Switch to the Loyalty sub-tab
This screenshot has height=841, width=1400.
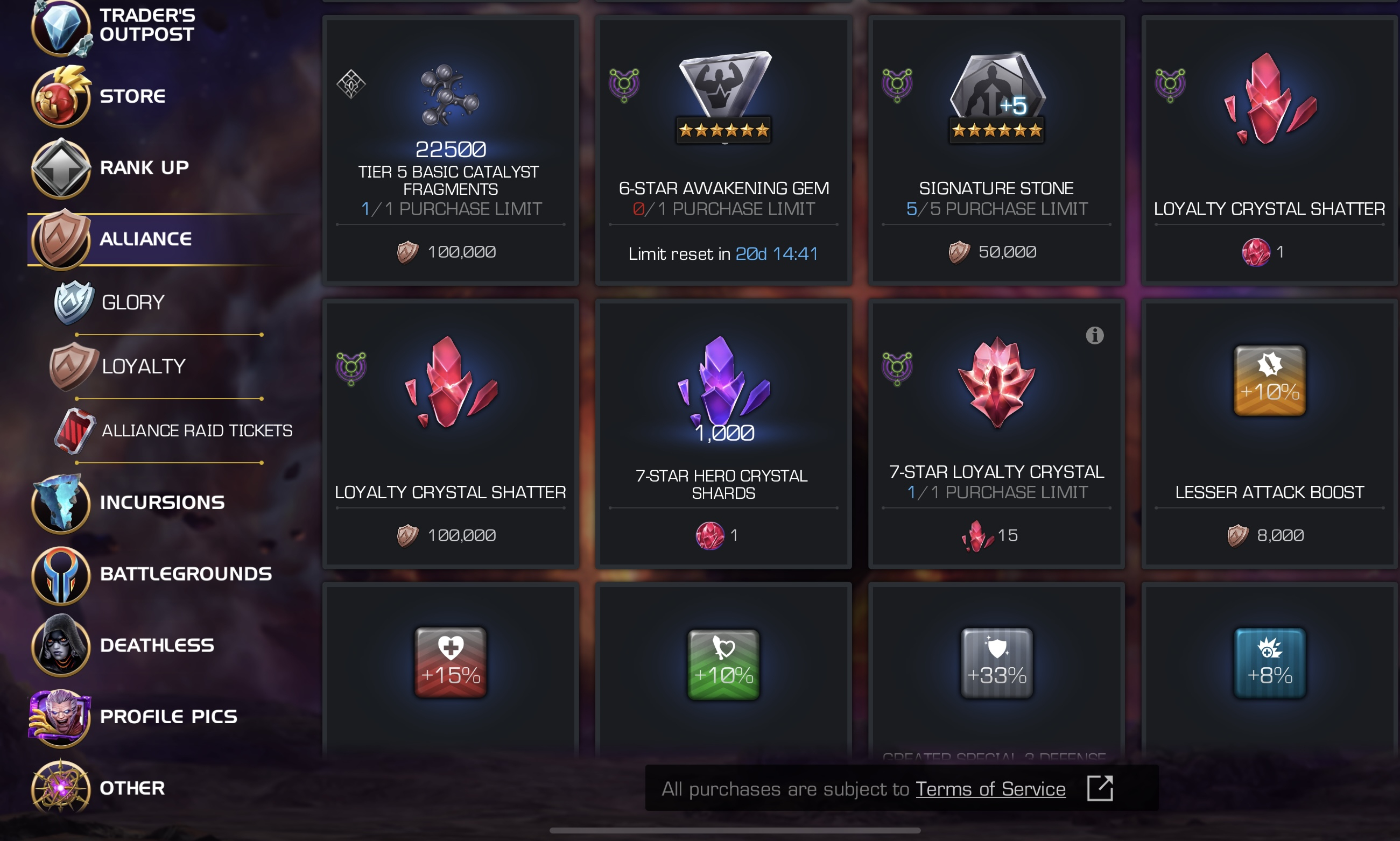tap(143, 366)
